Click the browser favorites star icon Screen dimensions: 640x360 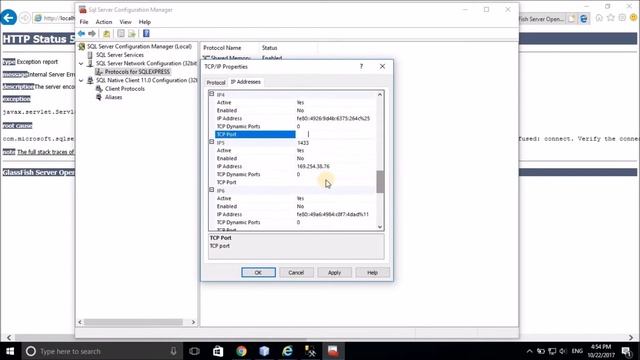[x=611, y=18]
